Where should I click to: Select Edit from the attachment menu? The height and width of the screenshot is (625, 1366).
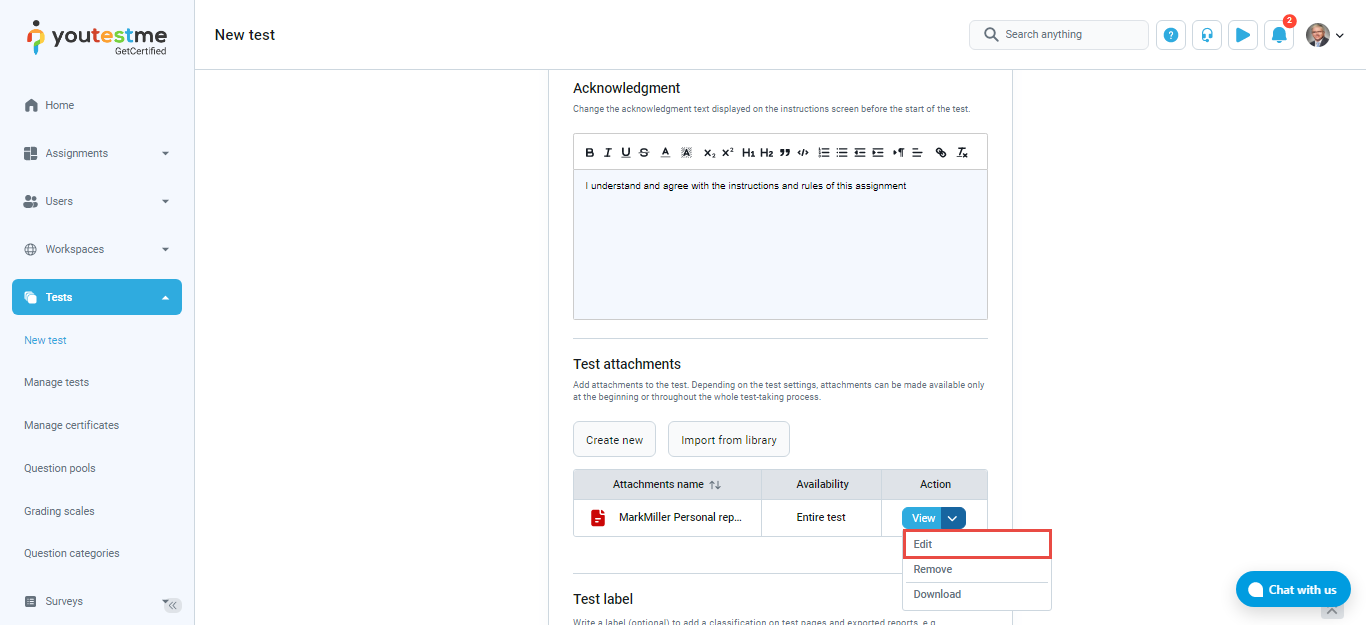click(x=977, y=544)
